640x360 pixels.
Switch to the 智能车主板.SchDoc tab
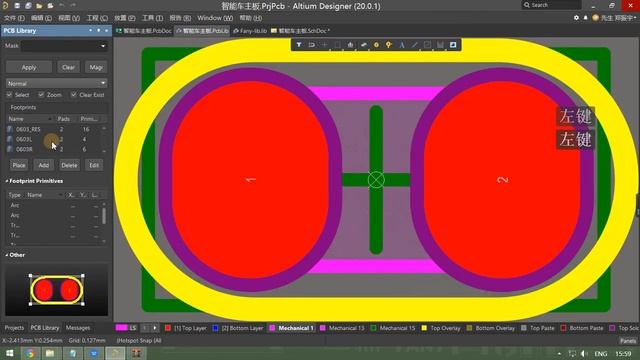pyautogui.click(x=300, y=31)
